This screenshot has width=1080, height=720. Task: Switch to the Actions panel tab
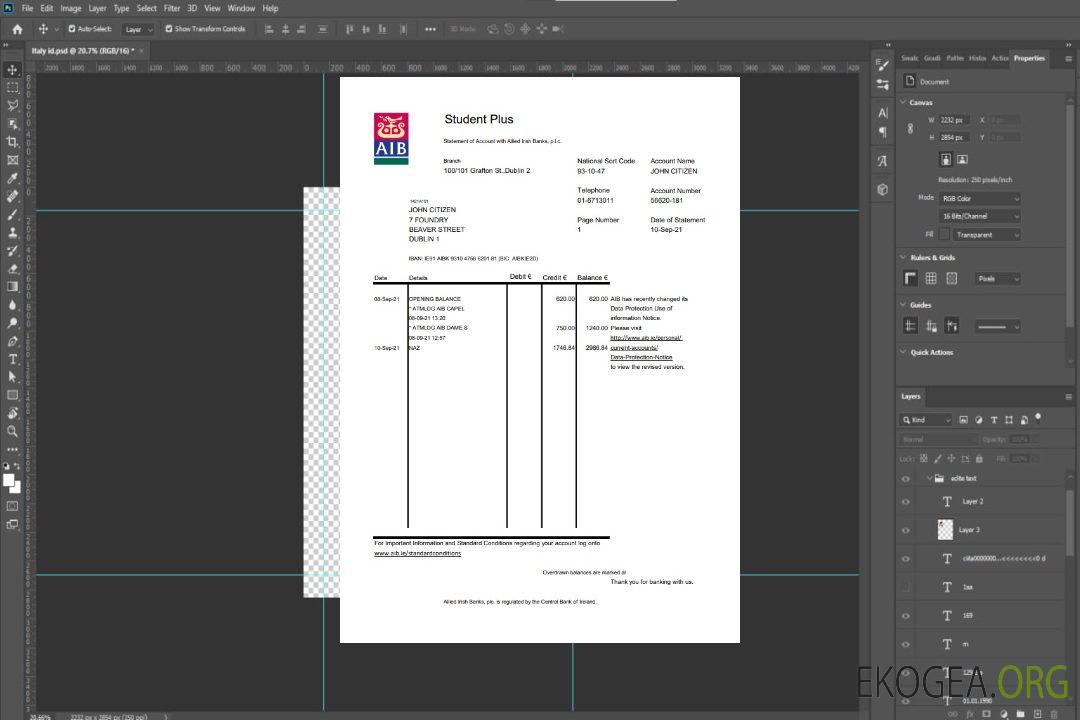pyautogui.click(x=999, y=59)
